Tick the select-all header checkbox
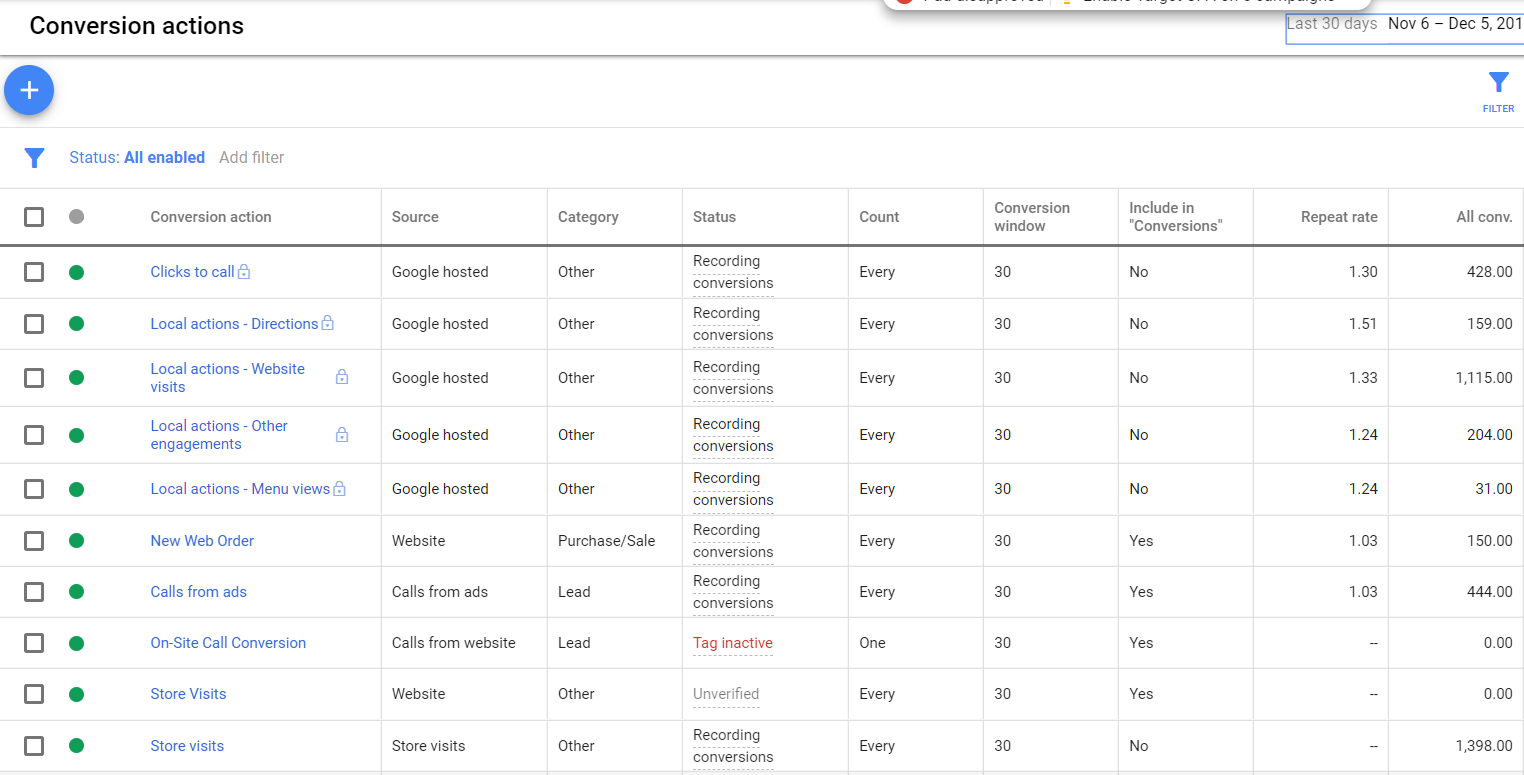The height and width of the screenshot is (775, 1524). point(34,217)
